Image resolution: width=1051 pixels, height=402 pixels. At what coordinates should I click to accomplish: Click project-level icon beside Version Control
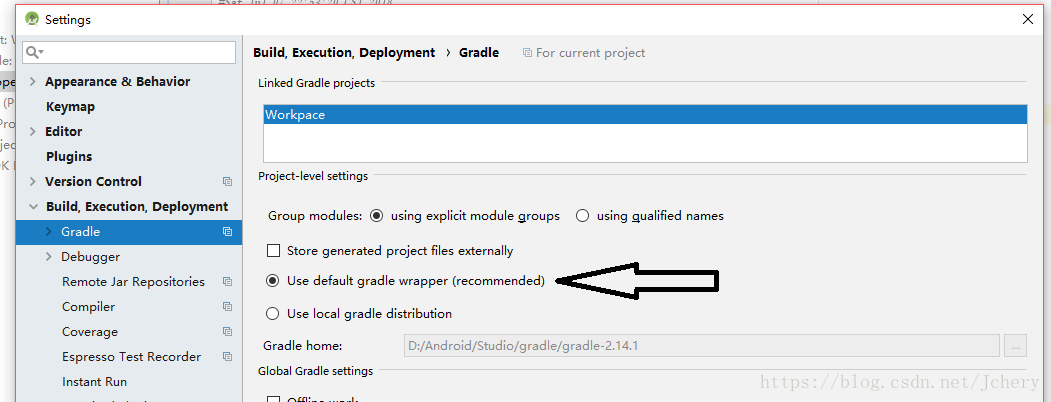tap(227, 182)
